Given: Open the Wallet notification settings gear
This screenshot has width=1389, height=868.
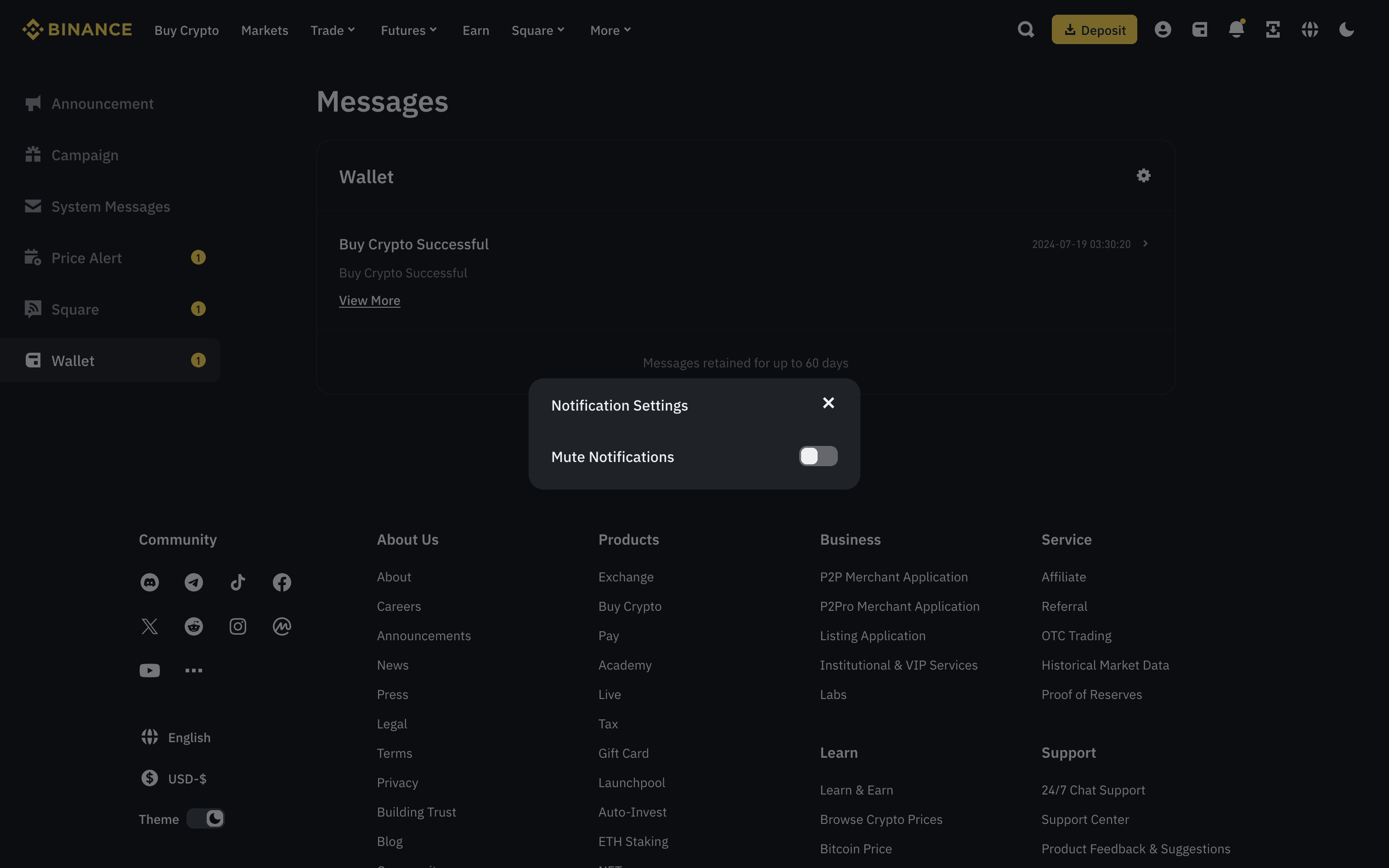Looking at the screenshot, I should (1143, 175).
